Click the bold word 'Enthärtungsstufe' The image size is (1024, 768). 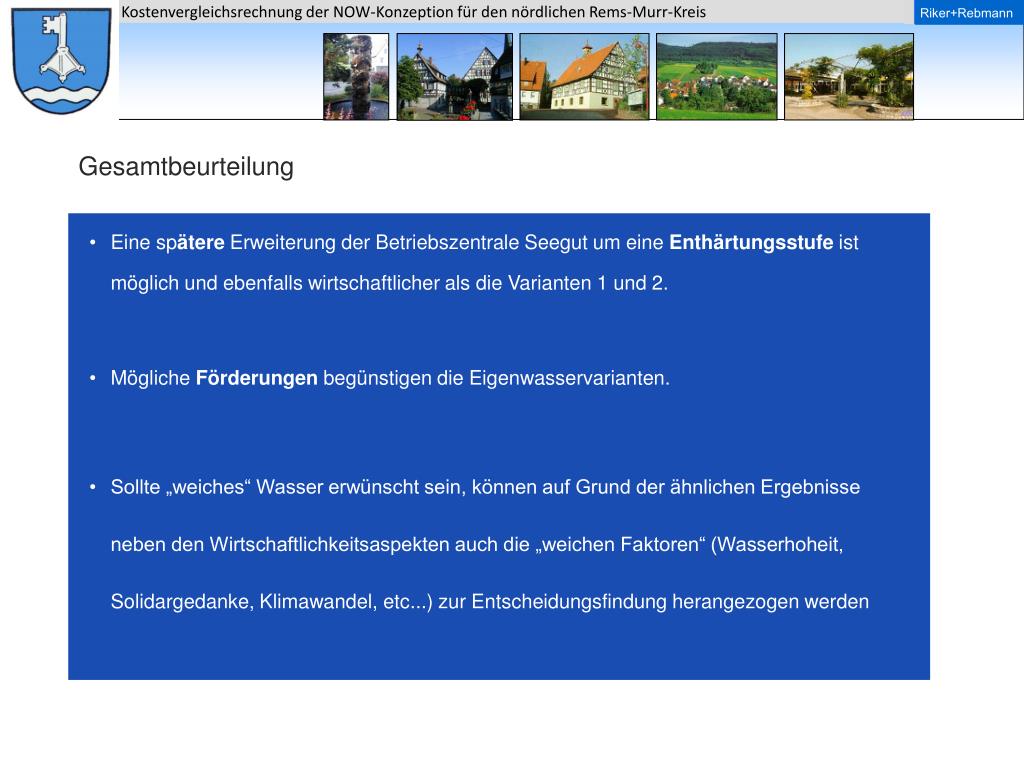coord(751,242)
